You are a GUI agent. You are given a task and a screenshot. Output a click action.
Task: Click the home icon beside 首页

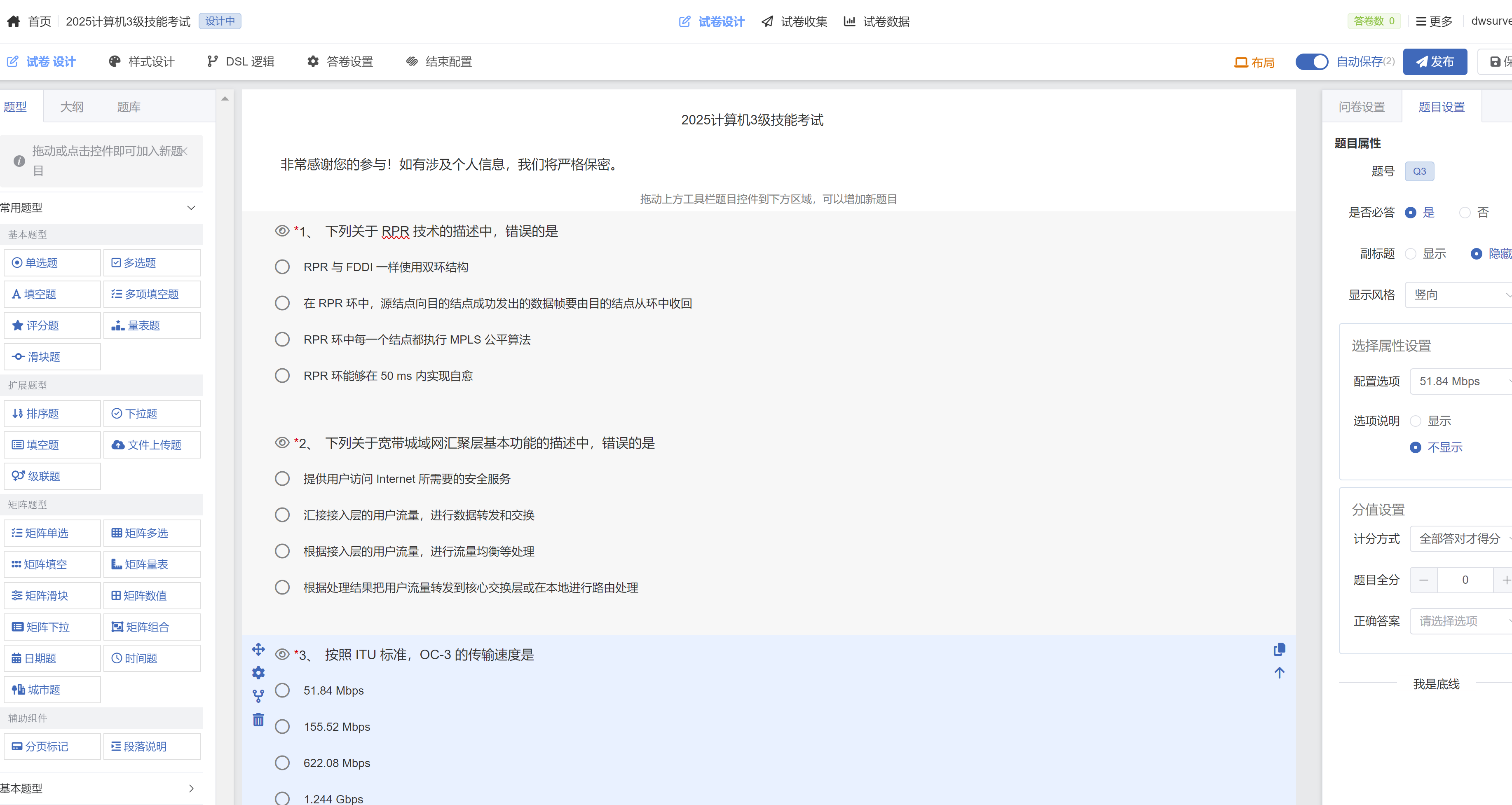coord(14,22)
